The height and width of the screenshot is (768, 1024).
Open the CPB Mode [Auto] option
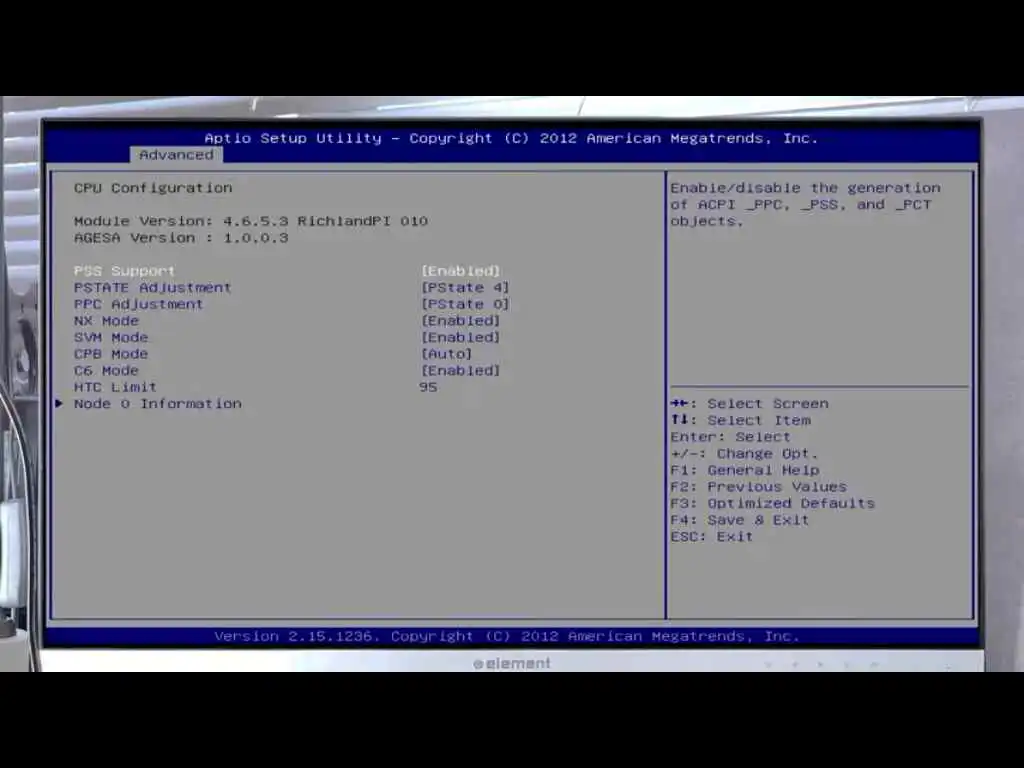446,353
